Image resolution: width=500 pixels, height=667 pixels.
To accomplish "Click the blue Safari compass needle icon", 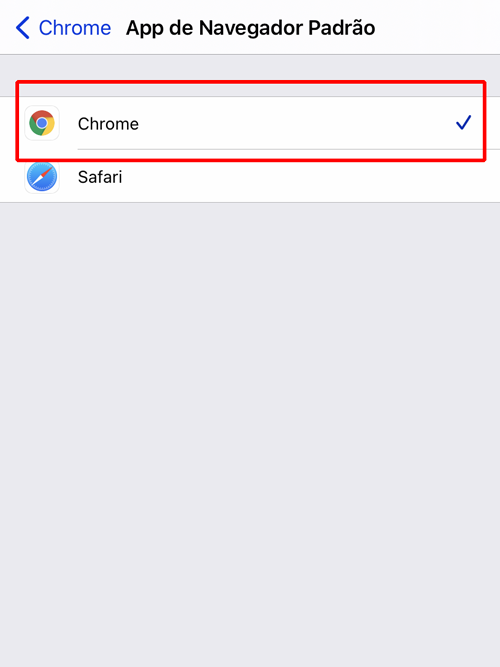I will [42, 177].
